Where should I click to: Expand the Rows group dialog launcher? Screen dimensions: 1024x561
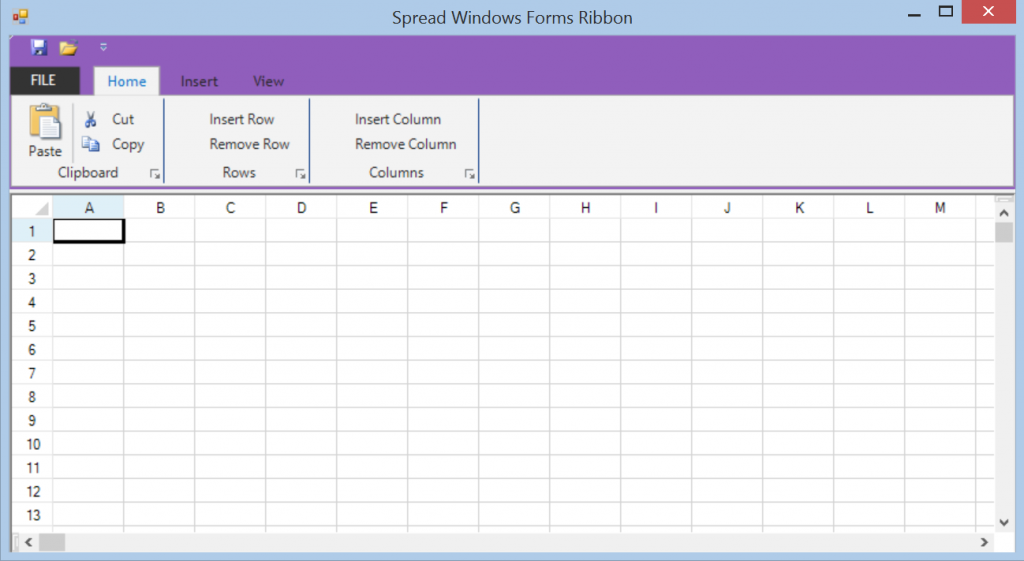(300, 174)
